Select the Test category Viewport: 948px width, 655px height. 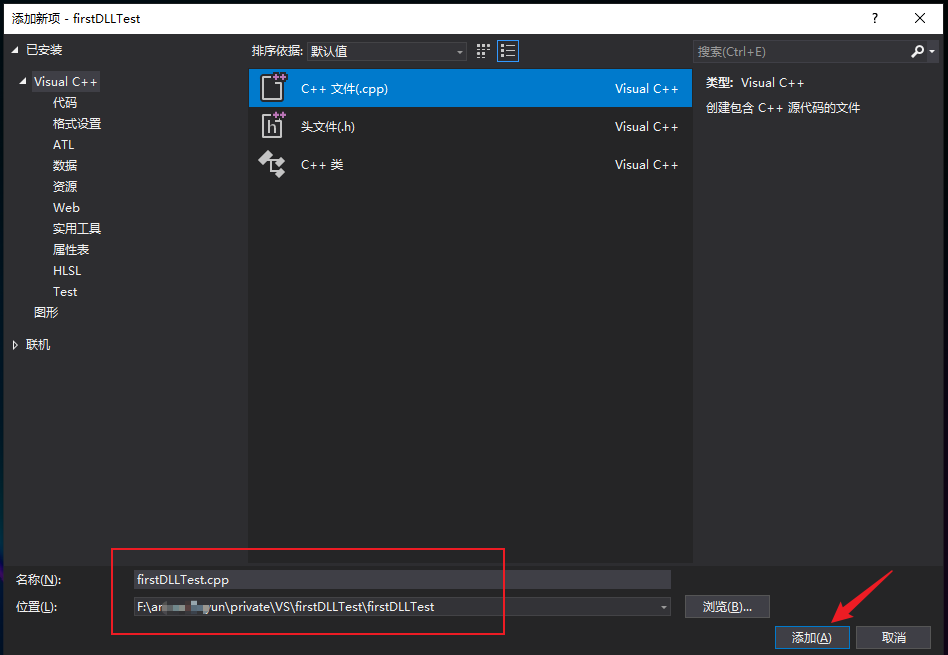tap(65, 292)
